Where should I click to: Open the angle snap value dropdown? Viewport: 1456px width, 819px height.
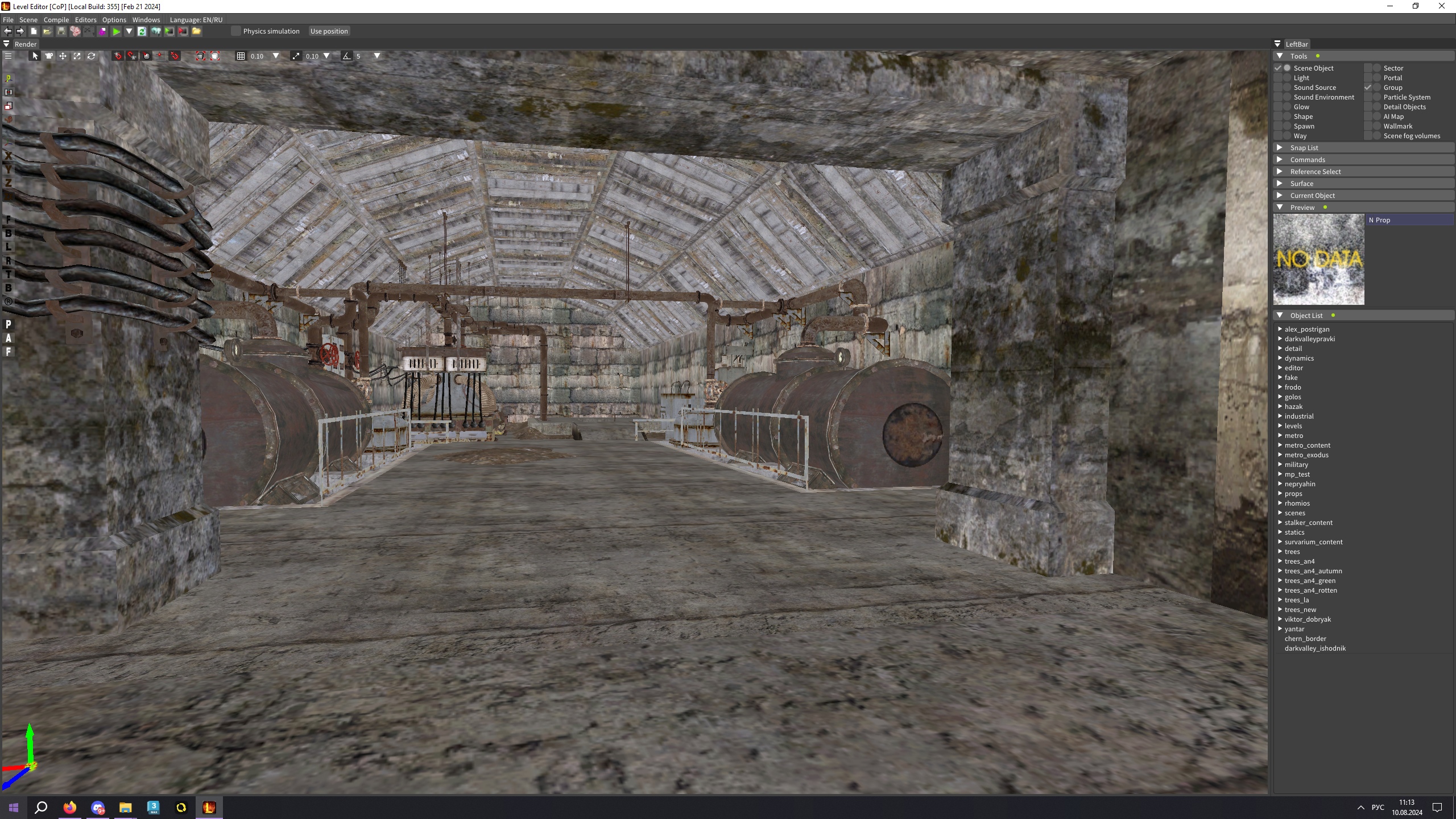377,56
